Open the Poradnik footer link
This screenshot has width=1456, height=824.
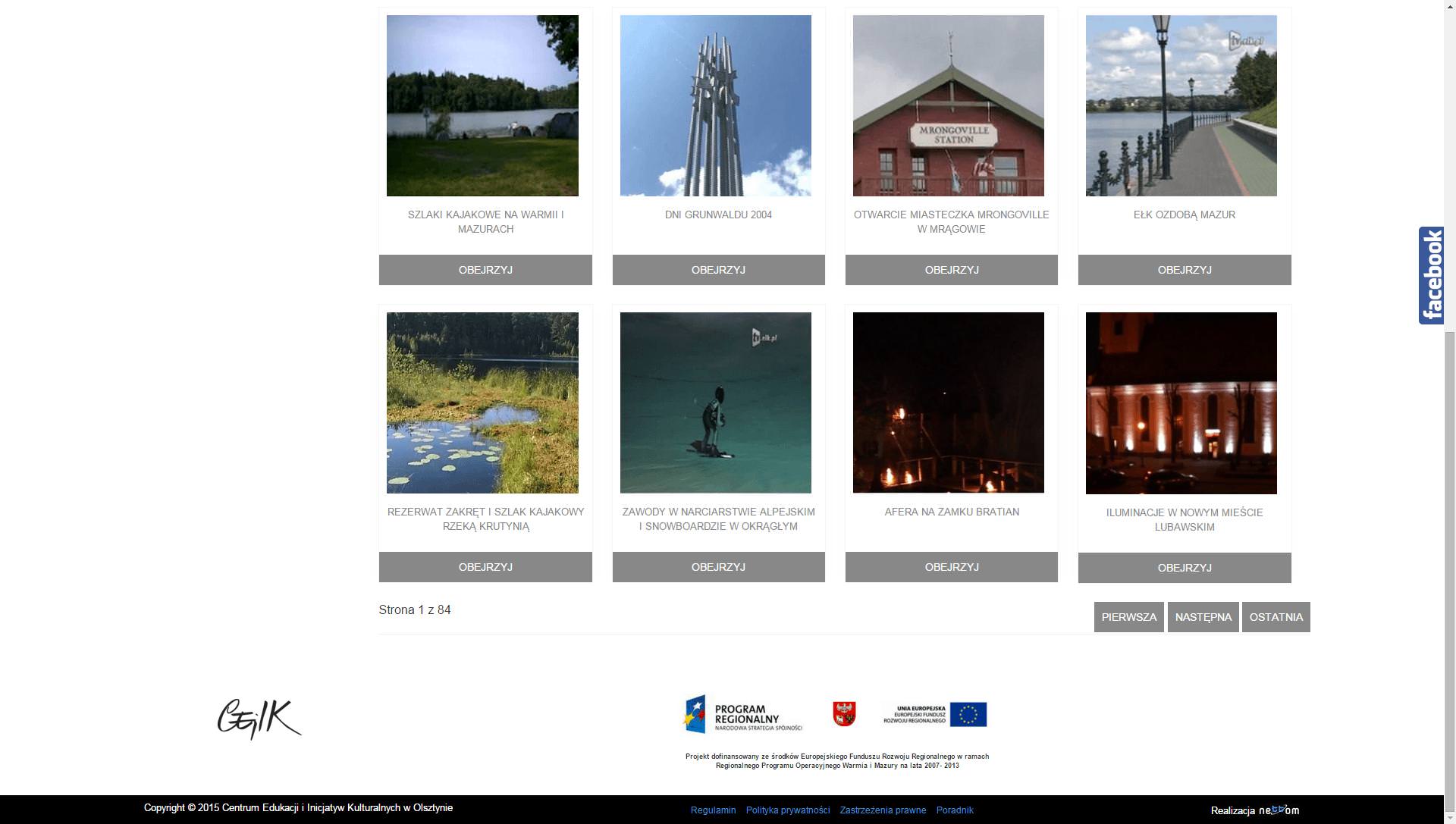coord(954,810)
